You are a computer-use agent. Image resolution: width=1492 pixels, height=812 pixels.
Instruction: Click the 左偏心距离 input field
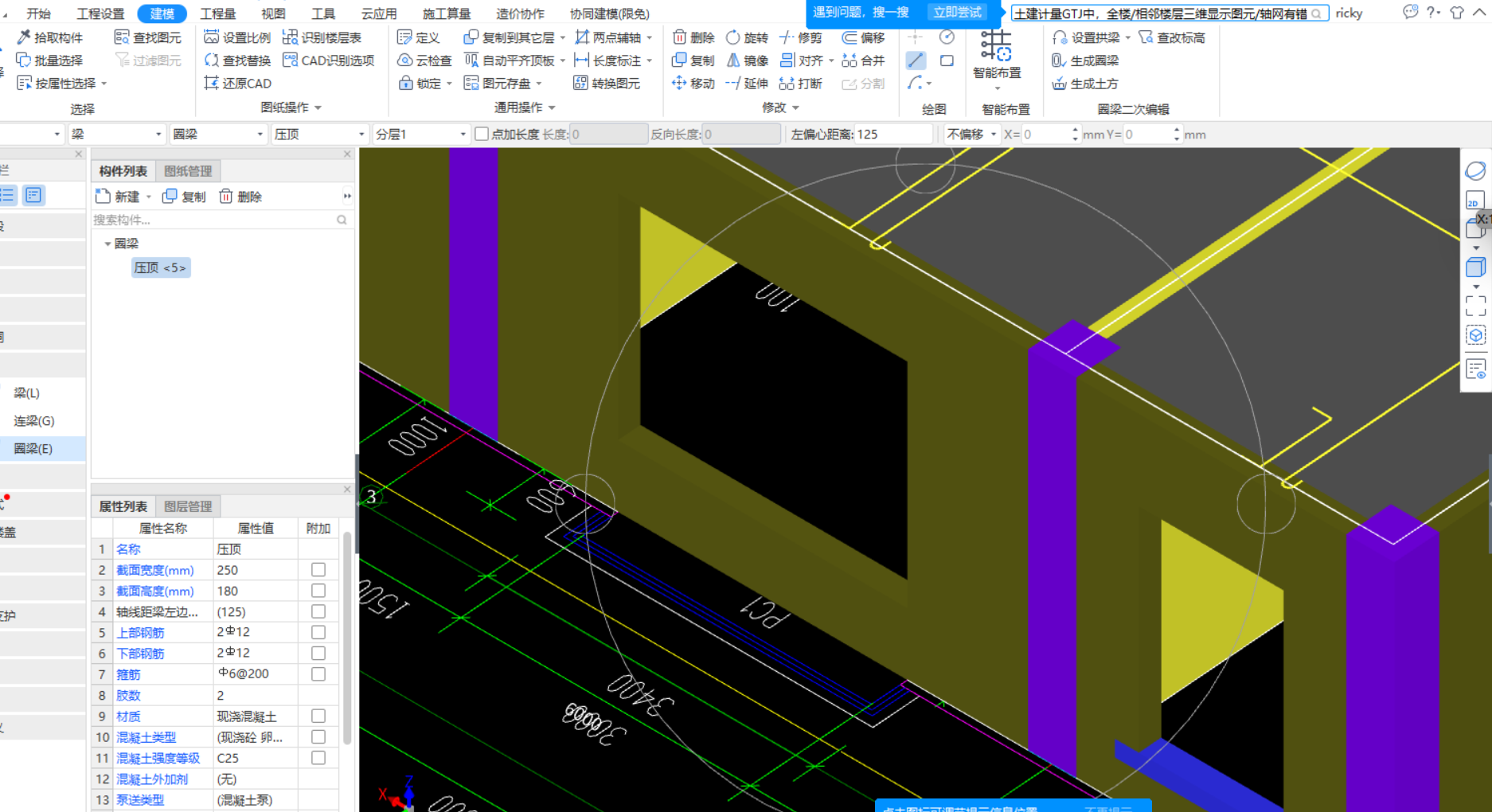(x=892, y=135)
